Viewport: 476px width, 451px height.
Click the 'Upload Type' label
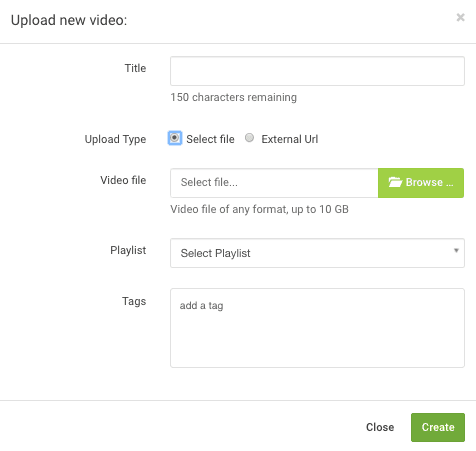115,139
